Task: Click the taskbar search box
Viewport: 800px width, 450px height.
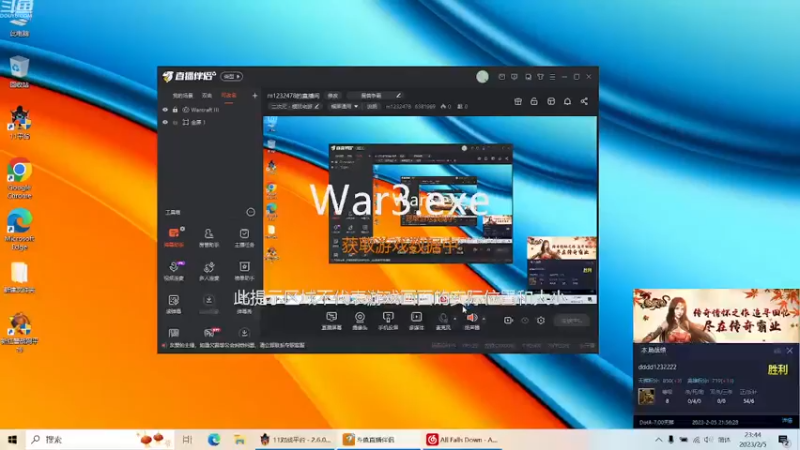Action: (x=100, y=439)
